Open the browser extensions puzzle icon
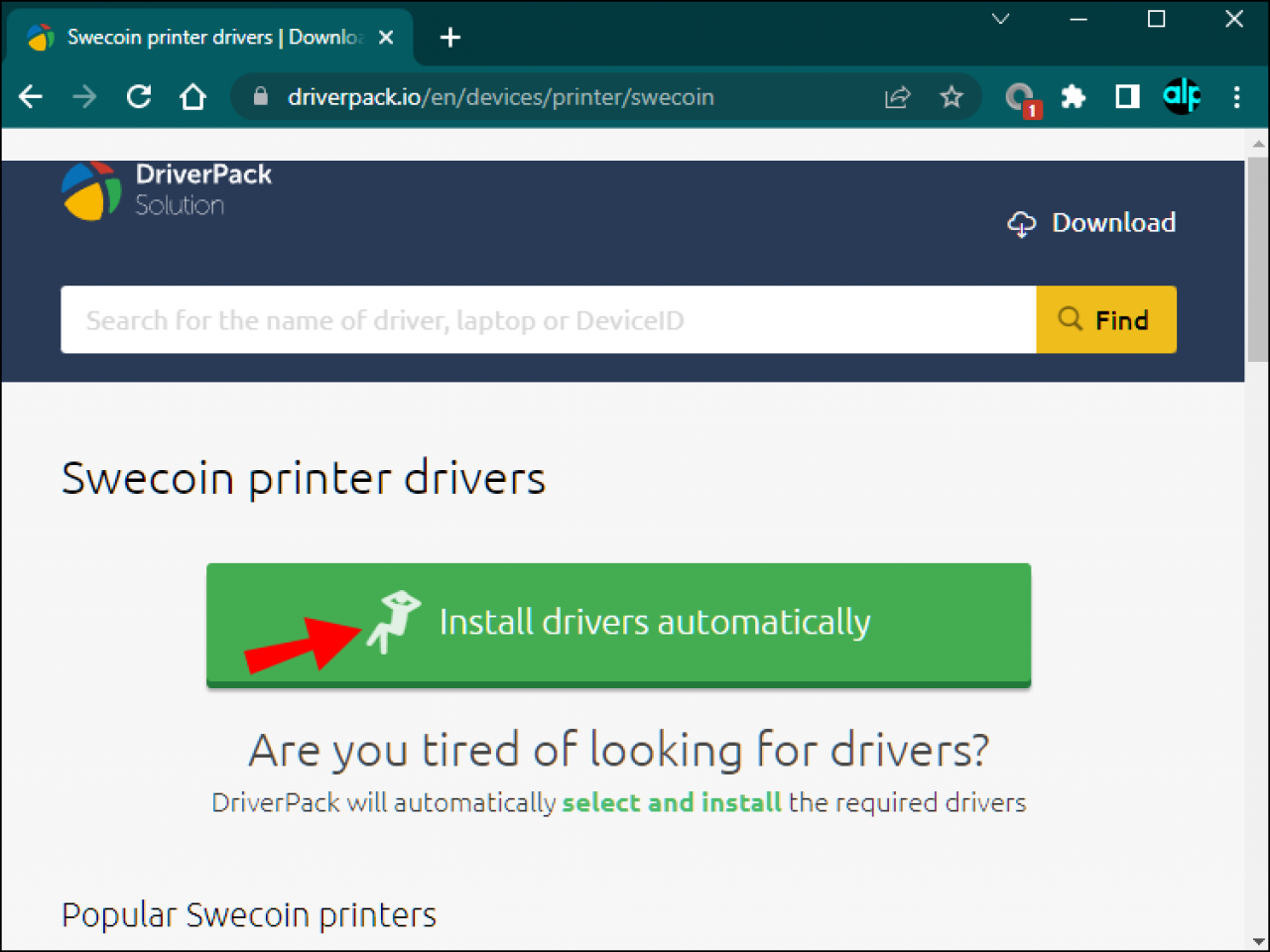1270x952 pixels. tap(1074, 96)
